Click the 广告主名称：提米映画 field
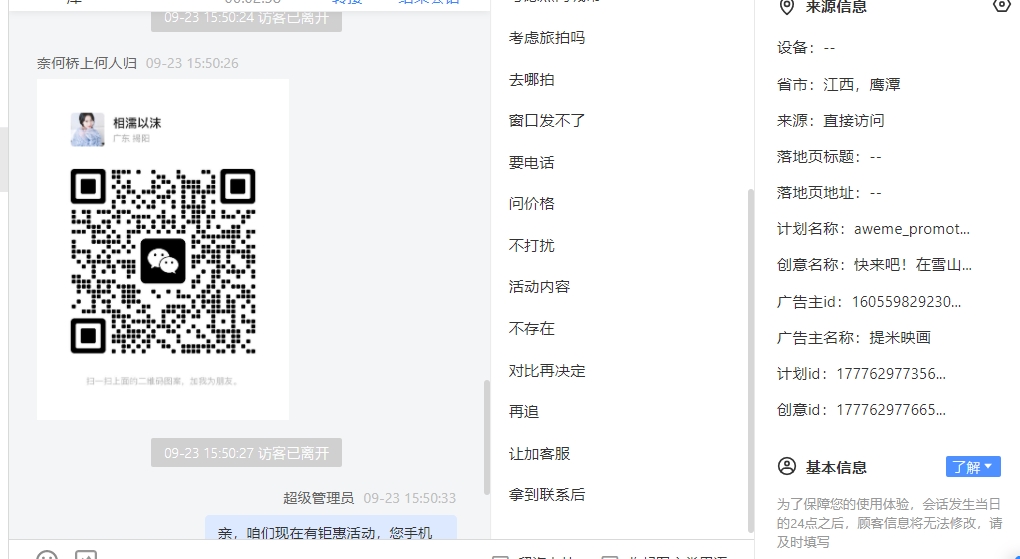 tap(853, 337)
